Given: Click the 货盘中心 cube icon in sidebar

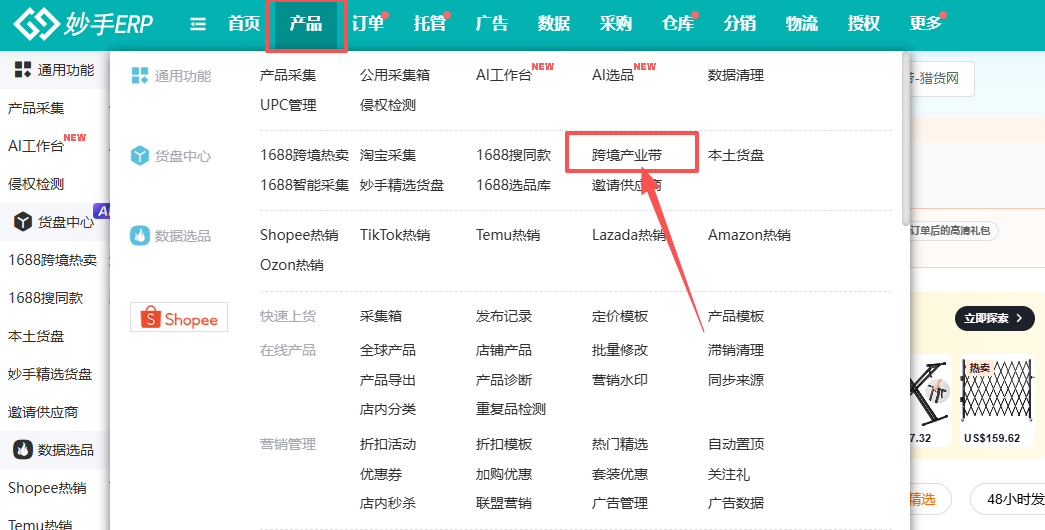Looking at the screenshot, I should pyautogui.click(x=23, y=221).
